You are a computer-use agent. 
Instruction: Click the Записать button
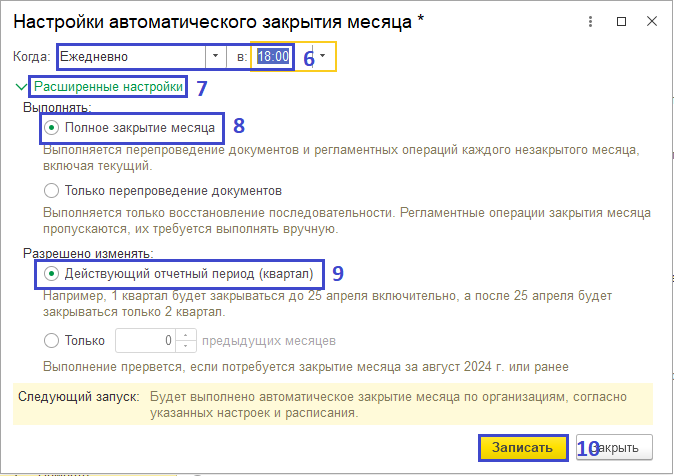[x=522, y=448]
